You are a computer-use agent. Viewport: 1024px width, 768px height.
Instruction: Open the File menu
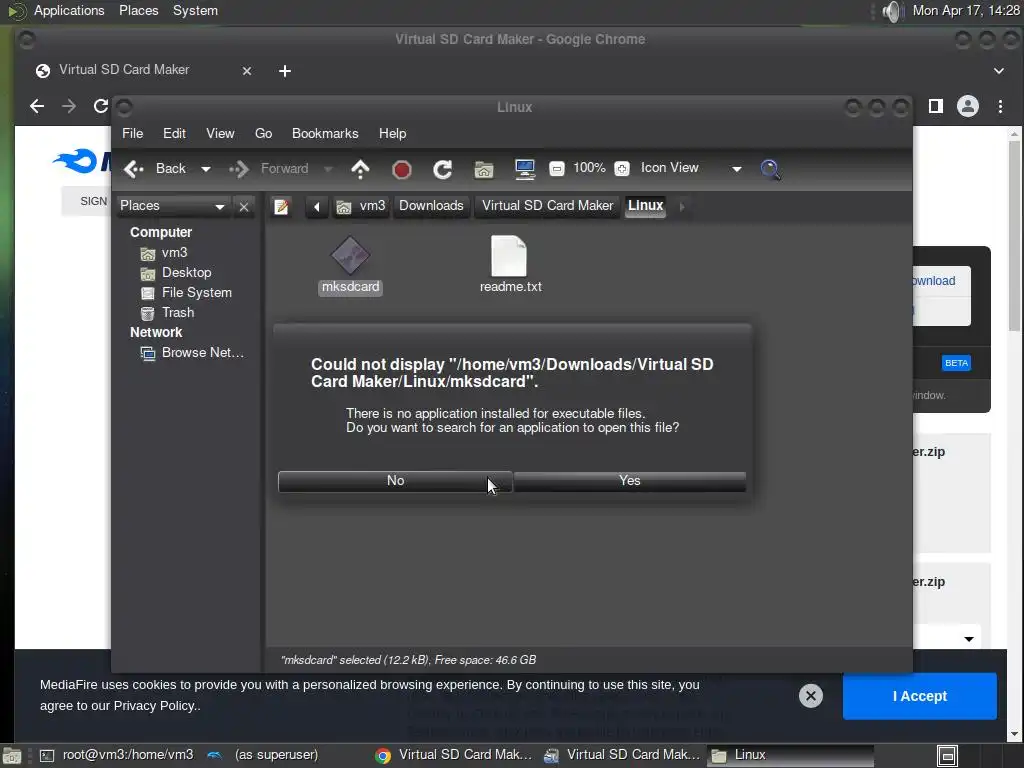pyautogui.click(x=133, y=133)
